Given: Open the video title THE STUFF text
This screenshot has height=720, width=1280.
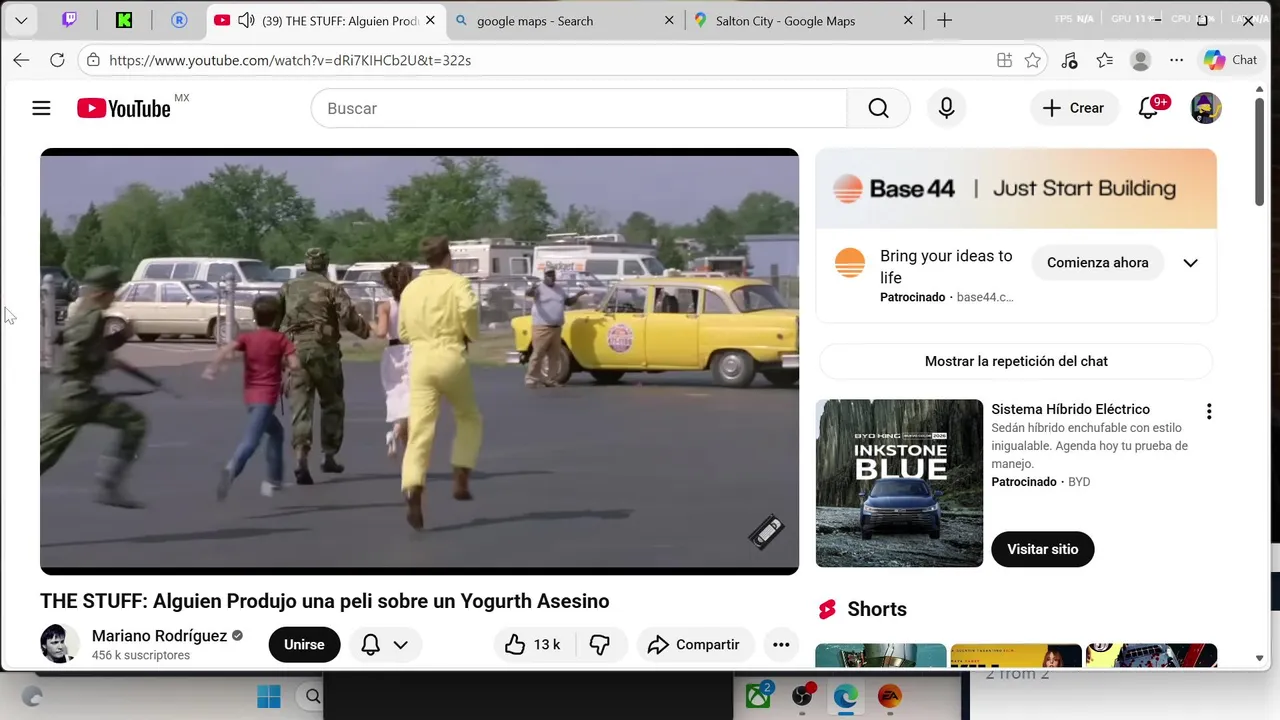Looking at the screenshot, I should click(324, 601).
